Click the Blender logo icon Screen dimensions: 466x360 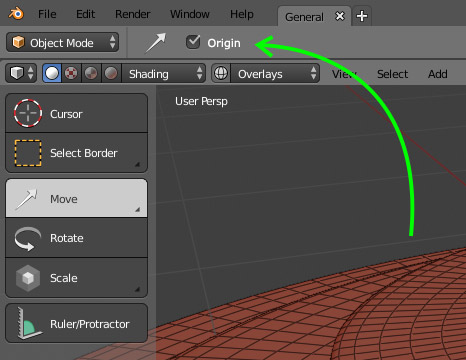click(x=16, y=14)
